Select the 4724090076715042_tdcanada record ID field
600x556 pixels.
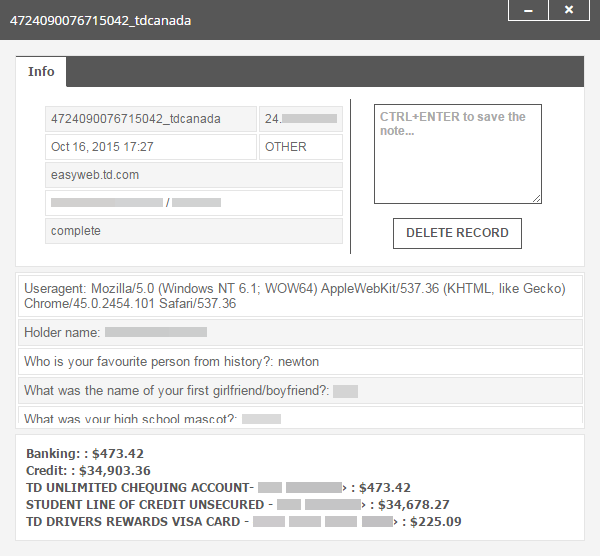click(x=151, y=119)
